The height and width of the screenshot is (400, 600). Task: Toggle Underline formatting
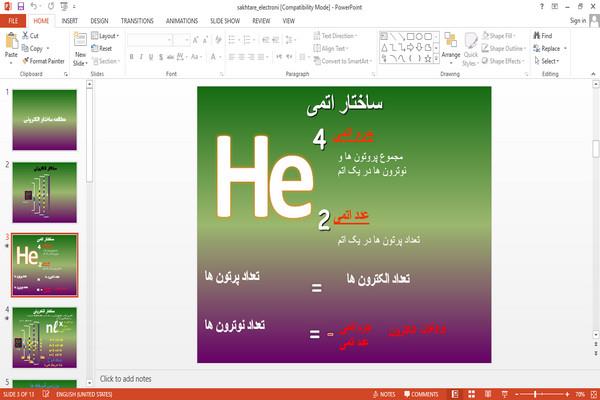coord(151,57)
